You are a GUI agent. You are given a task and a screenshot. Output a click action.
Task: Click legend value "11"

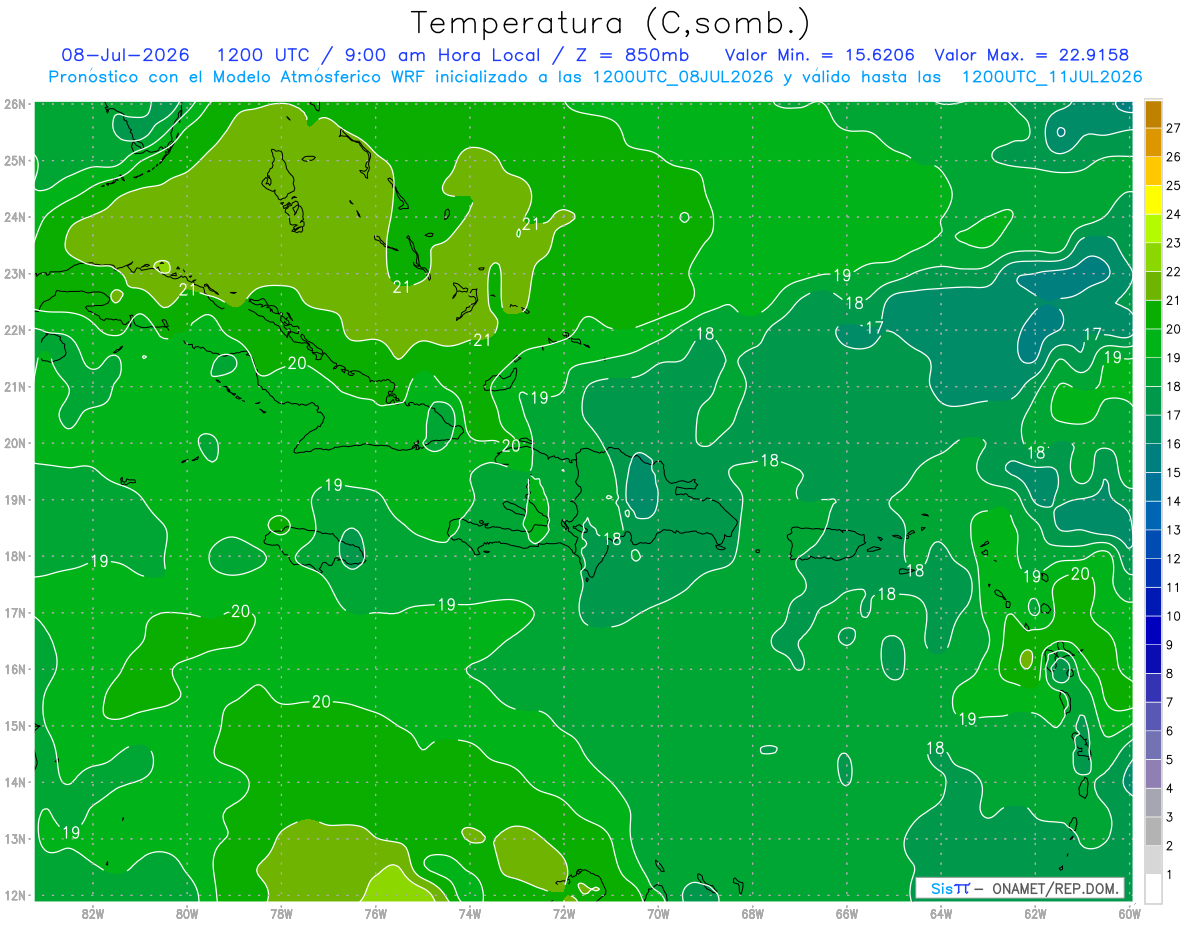click(x=1174, y=587)
